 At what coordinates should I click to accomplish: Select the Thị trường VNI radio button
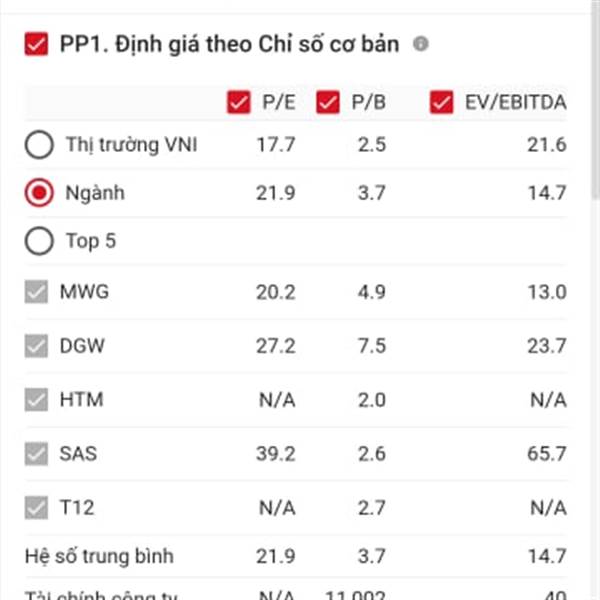pyautogui.click(x=39, y=145)
